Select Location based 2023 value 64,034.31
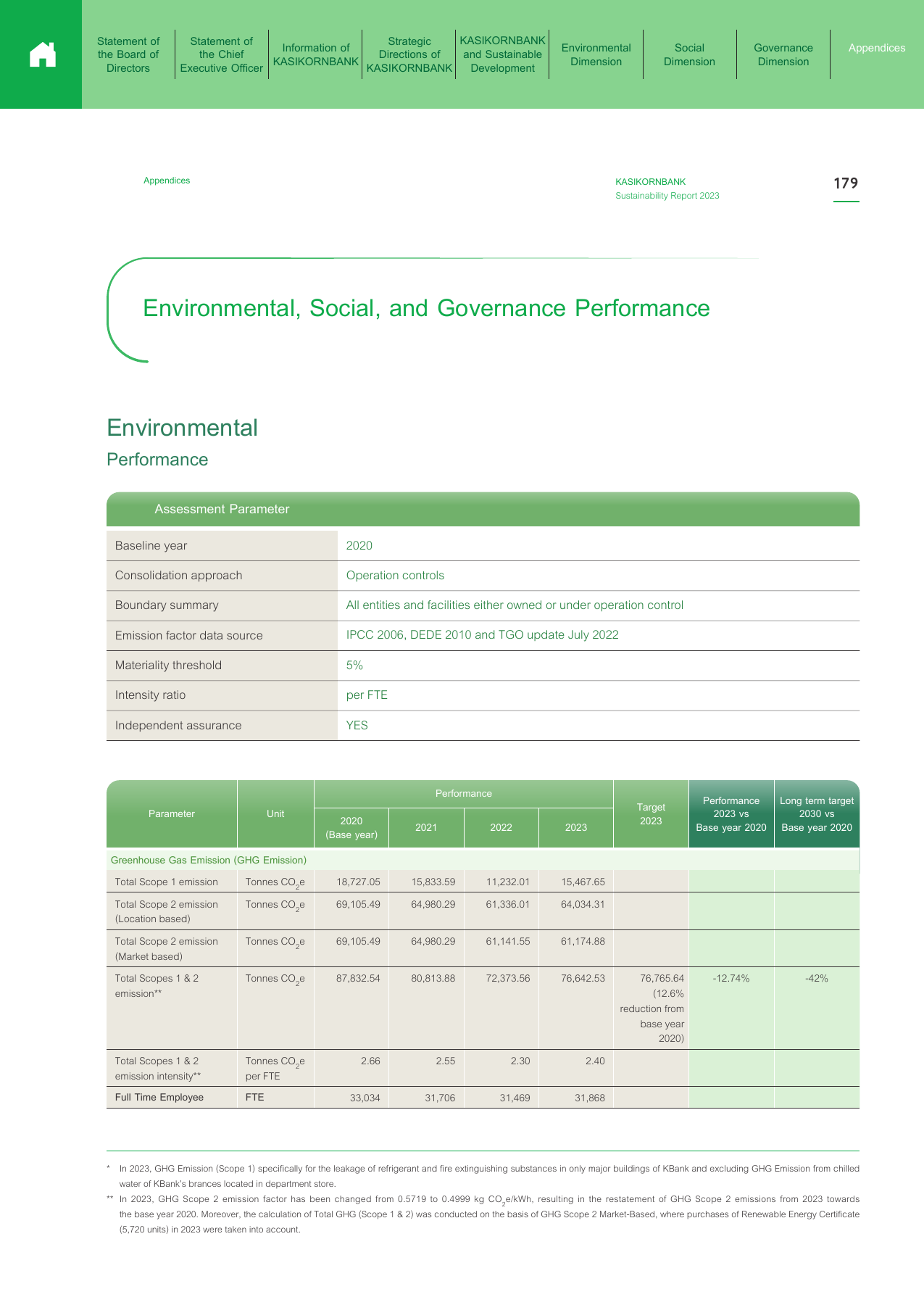The height and width of the screenshot is (1305, 924). point(583,904)
